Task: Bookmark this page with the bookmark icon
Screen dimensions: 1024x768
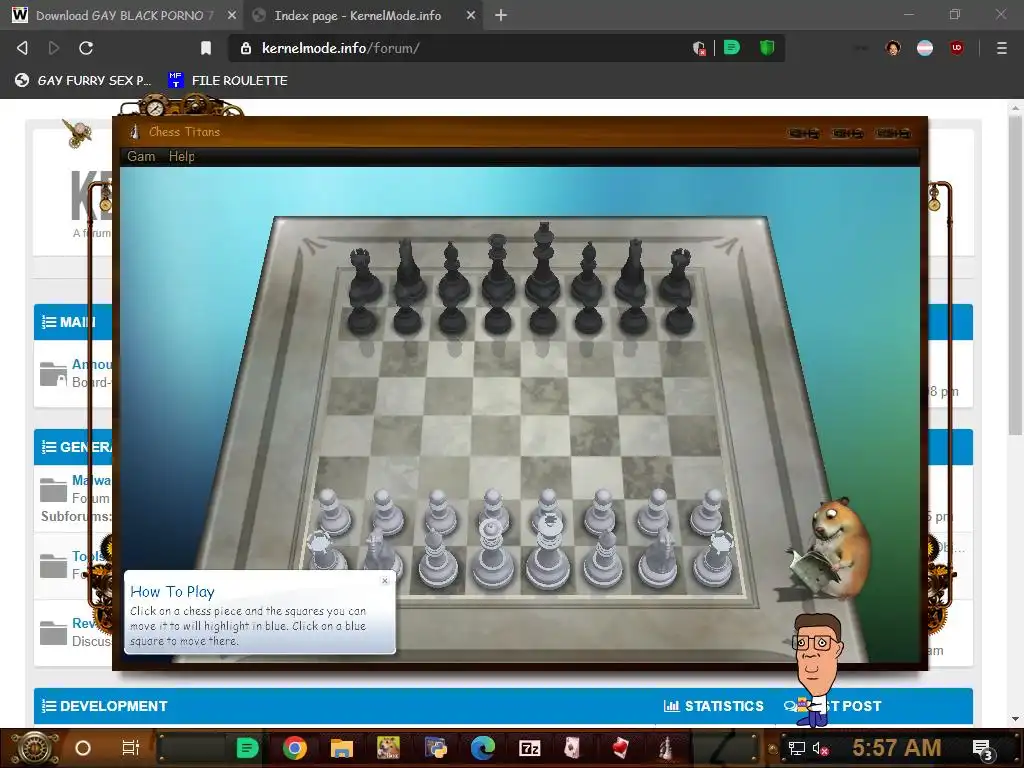Action: click(x=206, y=48)
